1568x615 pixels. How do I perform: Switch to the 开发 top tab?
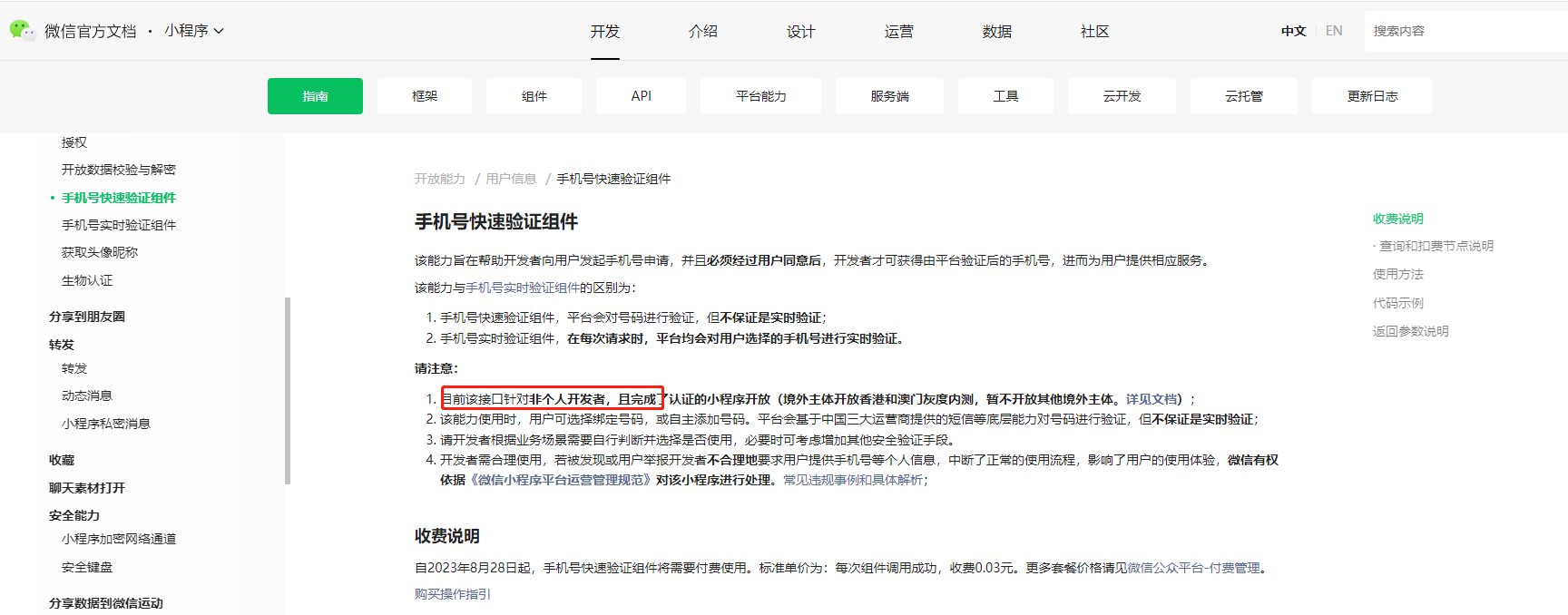click(605, 31)
